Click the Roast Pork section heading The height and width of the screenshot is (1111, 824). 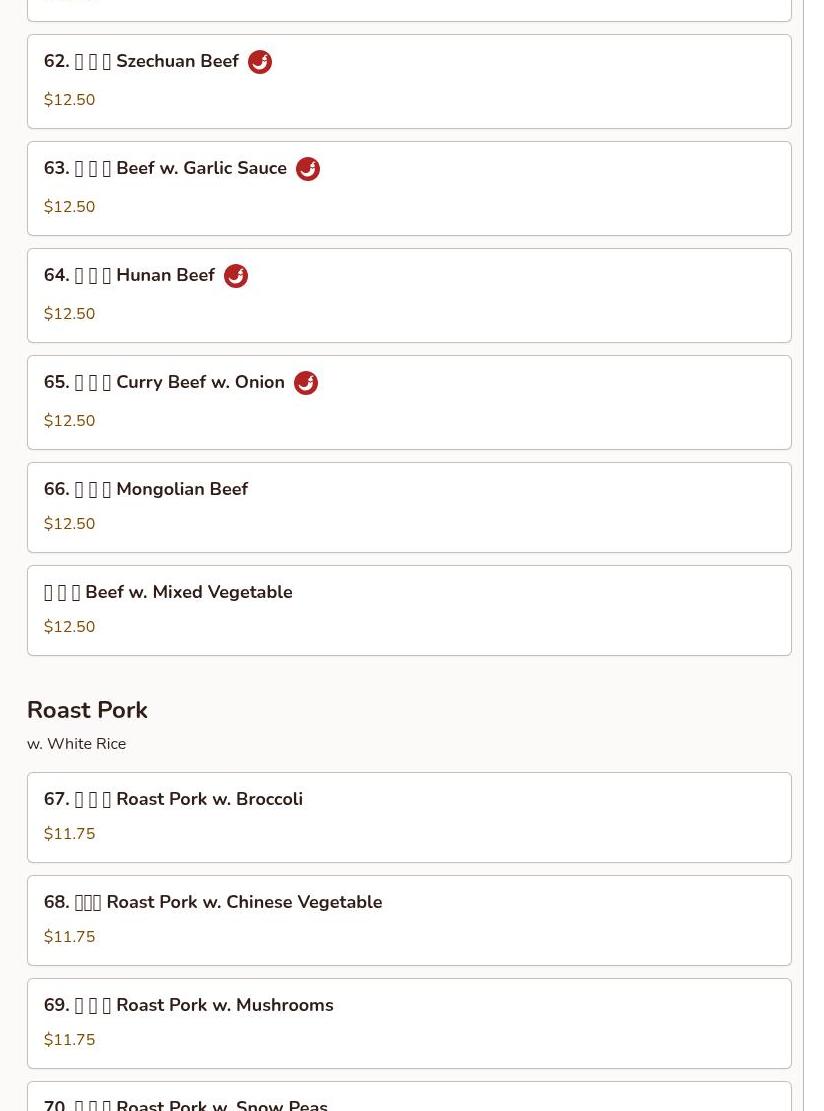point(87,710)
